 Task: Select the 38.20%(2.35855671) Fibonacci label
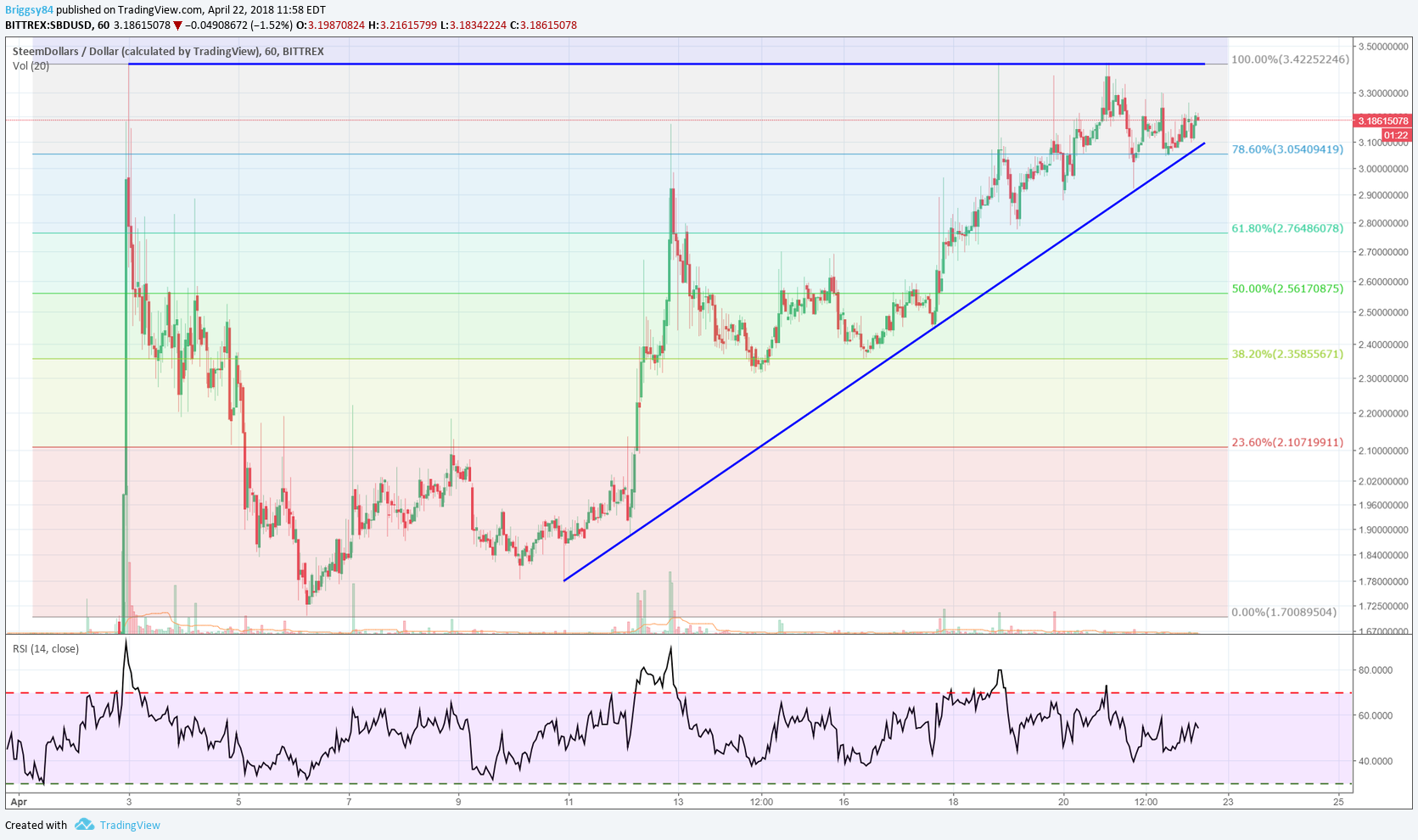pos(1287,354)
